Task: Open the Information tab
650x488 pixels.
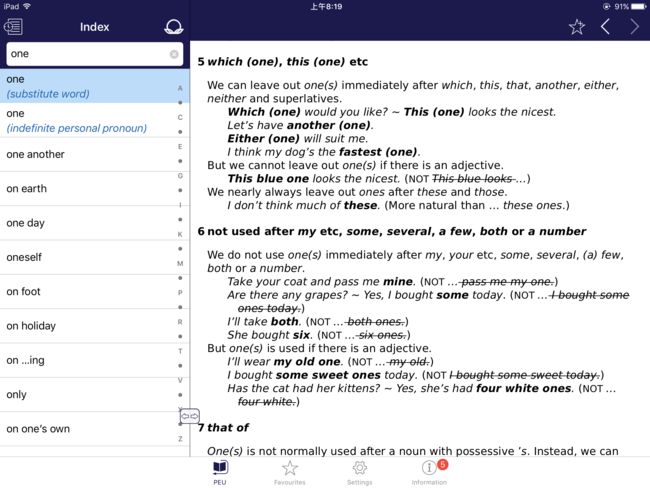Action: (x=429, y=472)
